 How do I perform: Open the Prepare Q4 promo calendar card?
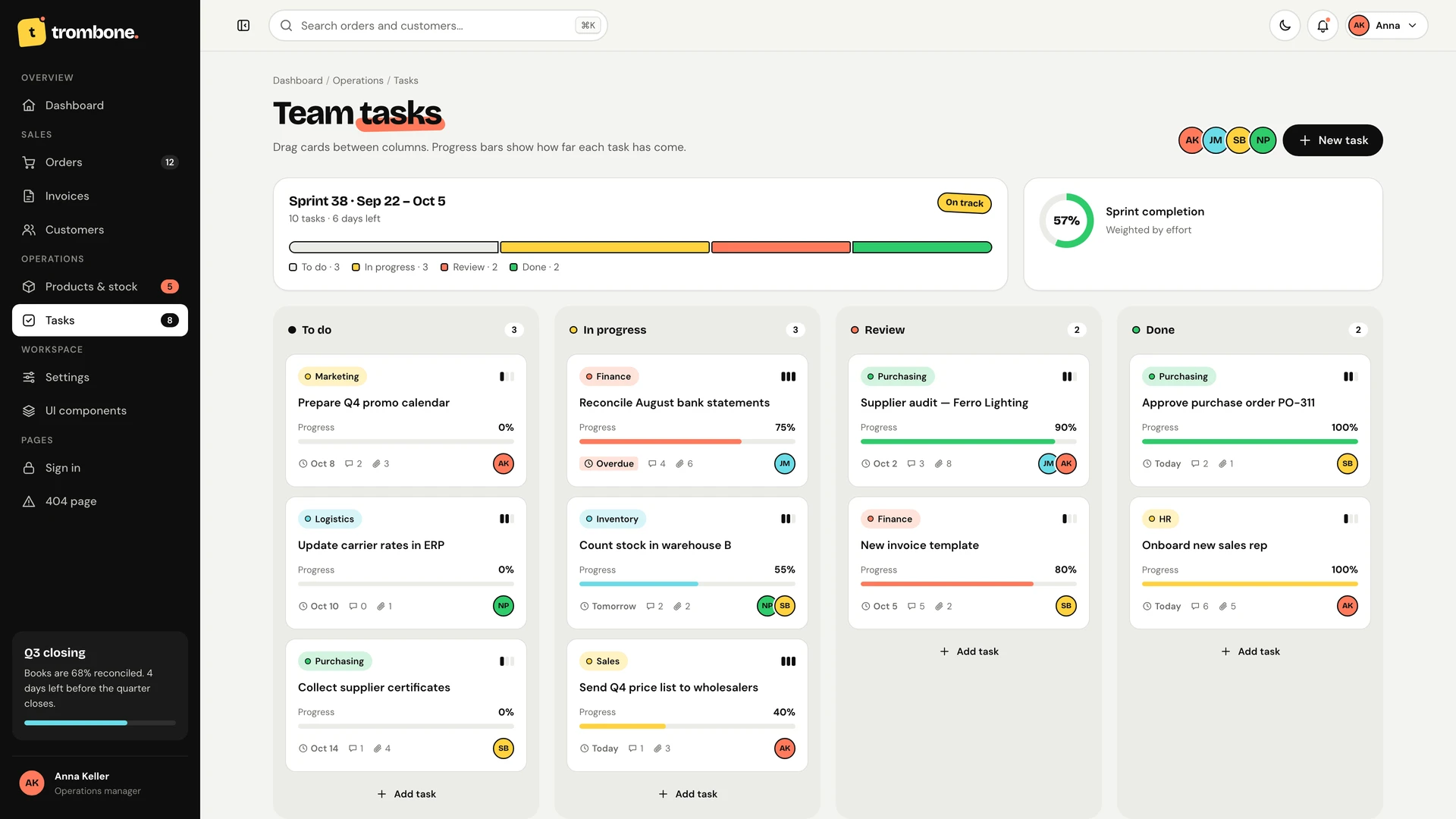point(406,421)
